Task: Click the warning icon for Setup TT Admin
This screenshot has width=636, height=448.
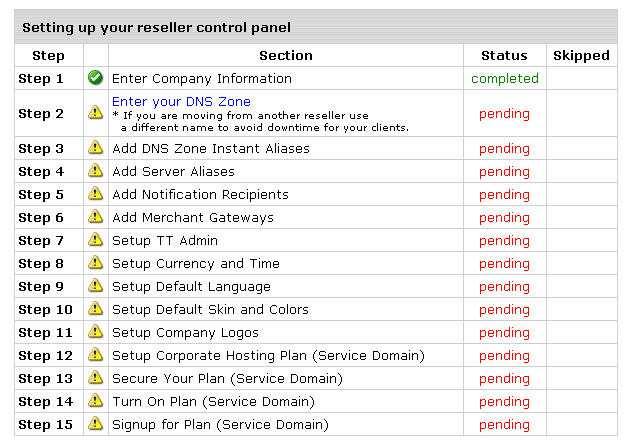Action: [95, 239]
